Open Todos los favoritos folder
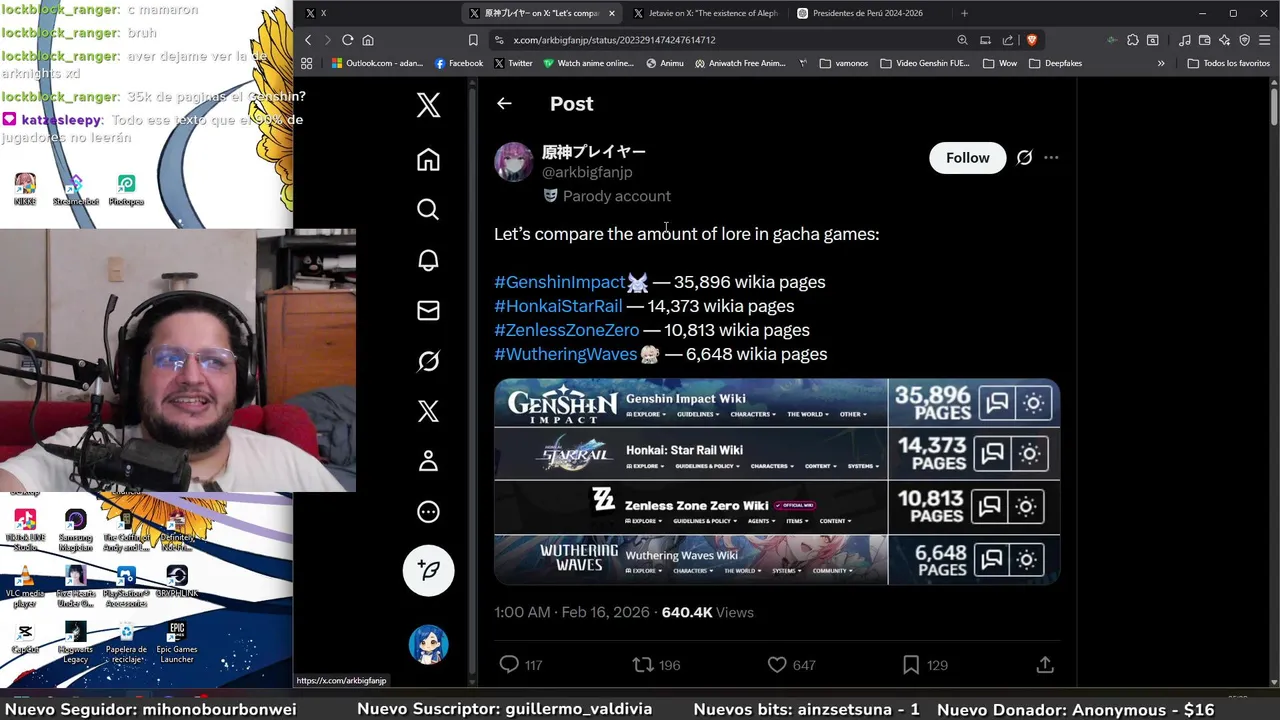 point(1228,63)
